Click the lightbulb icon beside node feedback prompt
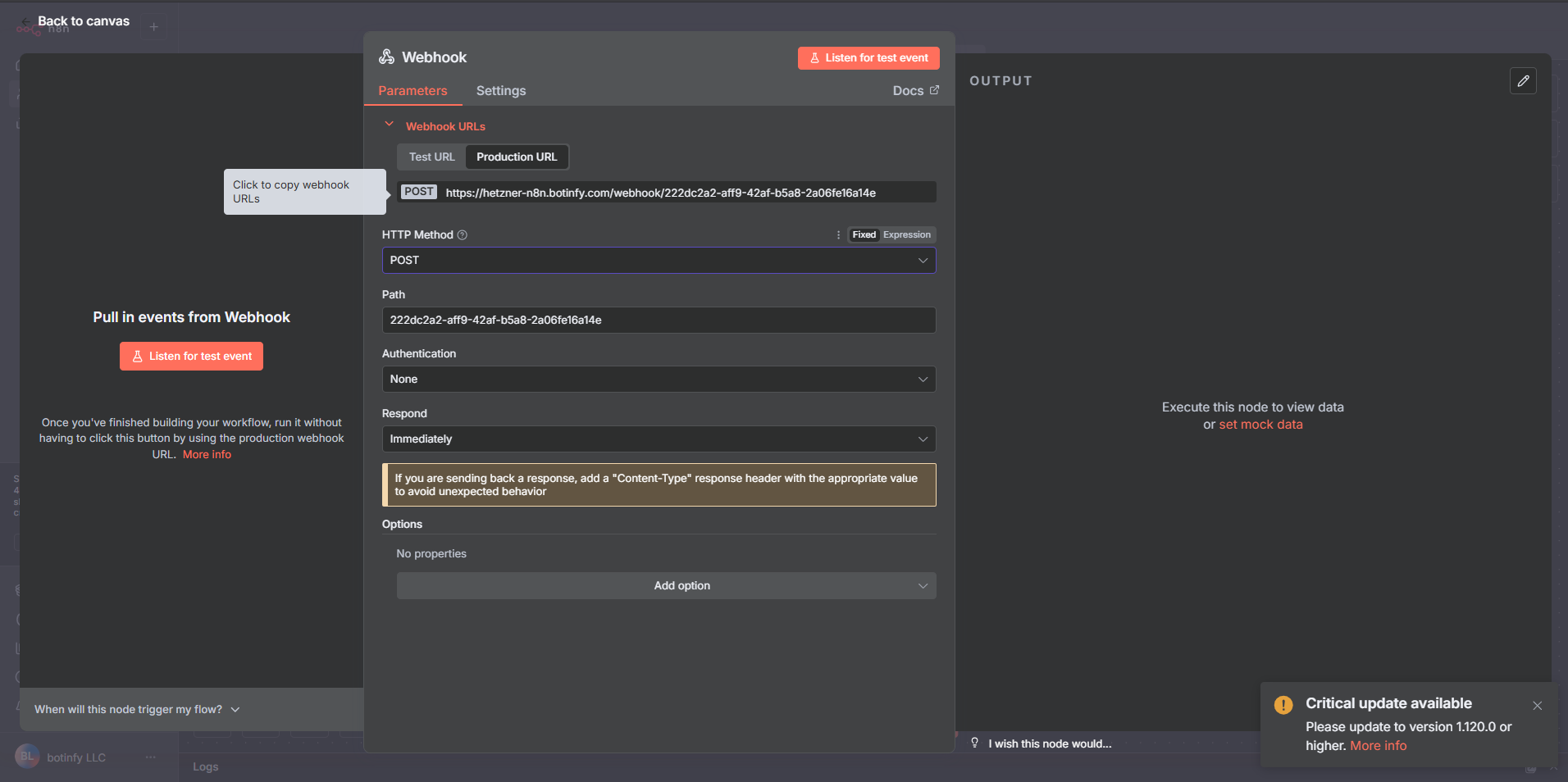The width and height of the screenshot is (1568, 782). 973,743
